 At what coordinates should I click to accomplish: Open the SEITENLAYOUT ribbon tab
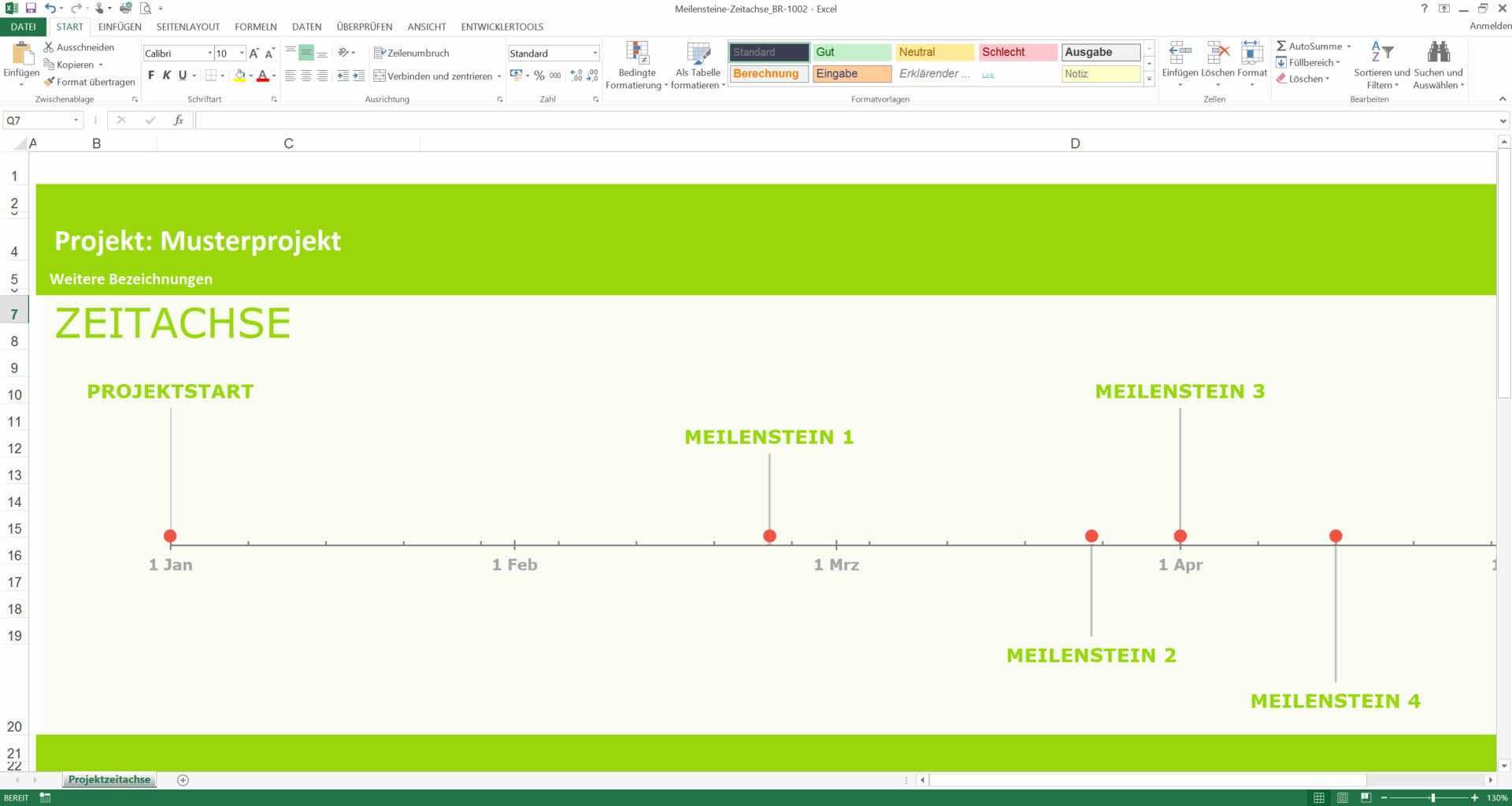pyautogui.click(x=187, y=27)
